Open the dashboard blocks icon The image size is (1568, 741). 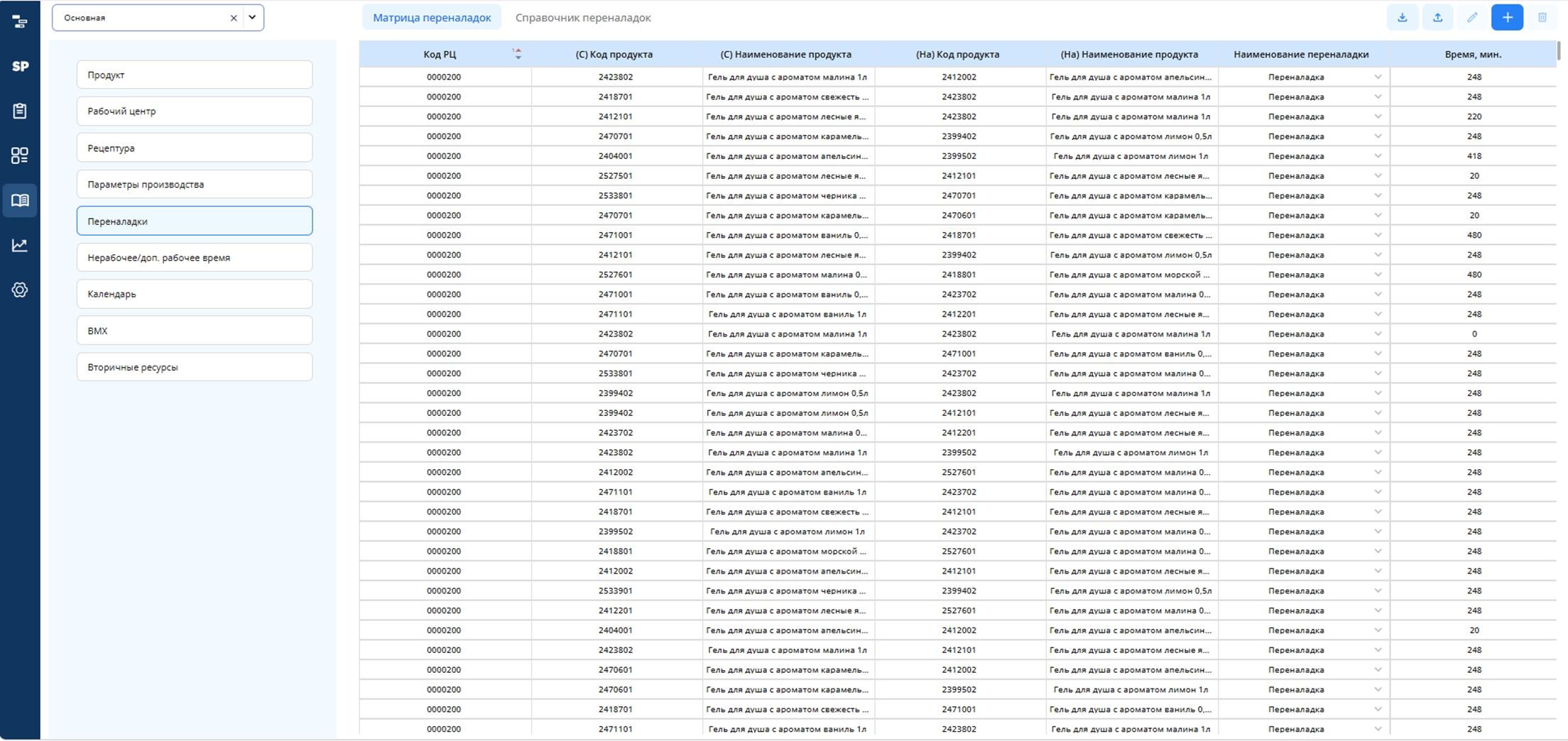20,155
